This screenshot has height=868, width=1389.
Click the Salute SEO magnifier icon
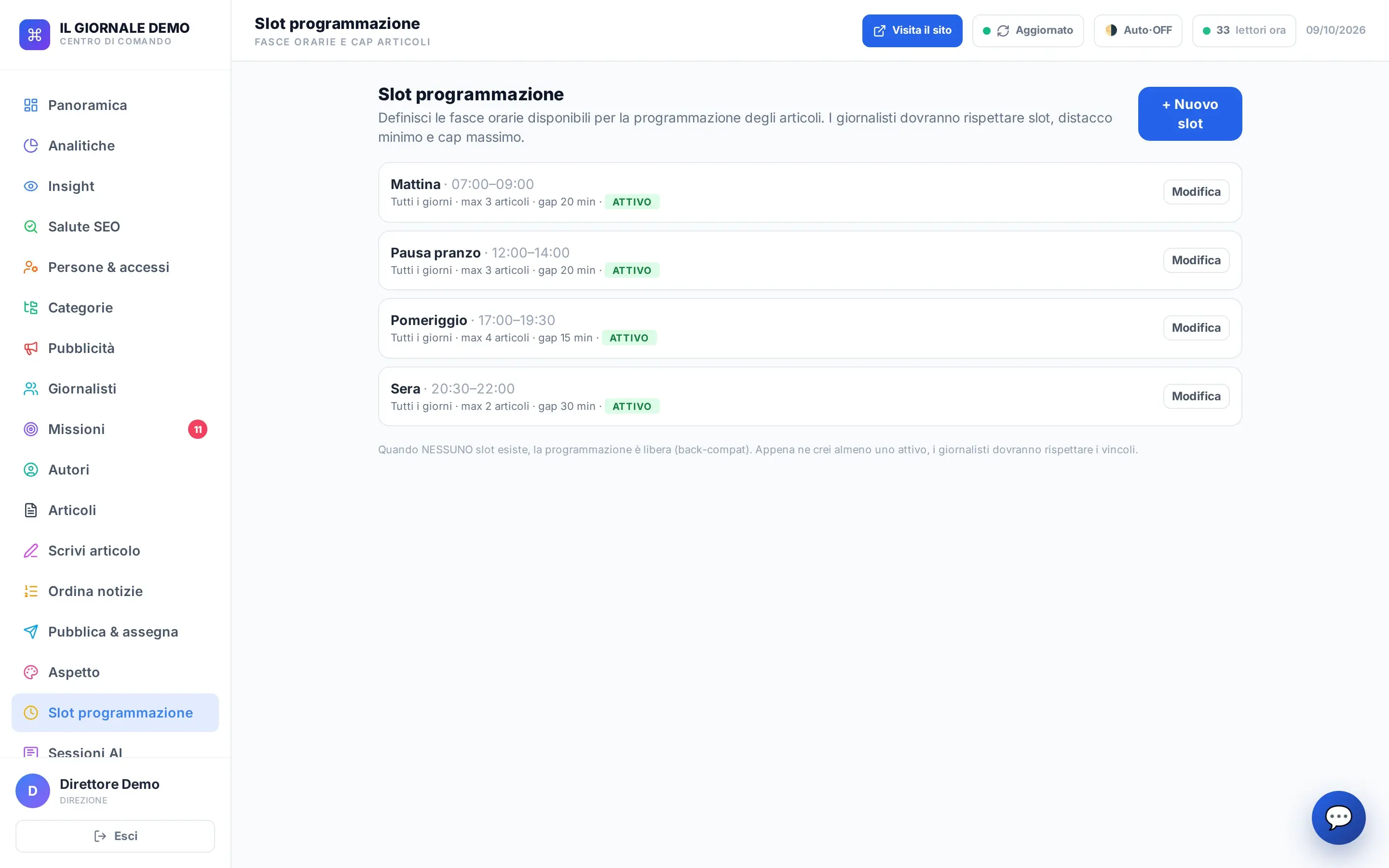(x=31, y=227)
